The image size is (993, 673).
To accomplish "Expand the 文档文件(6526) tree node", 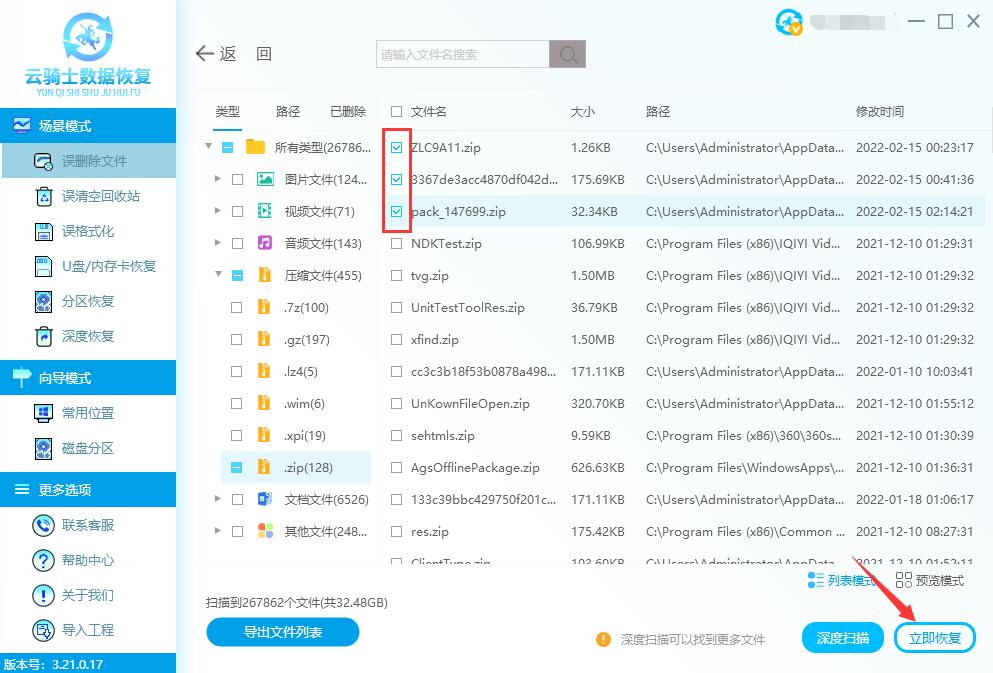I will 218,498.
